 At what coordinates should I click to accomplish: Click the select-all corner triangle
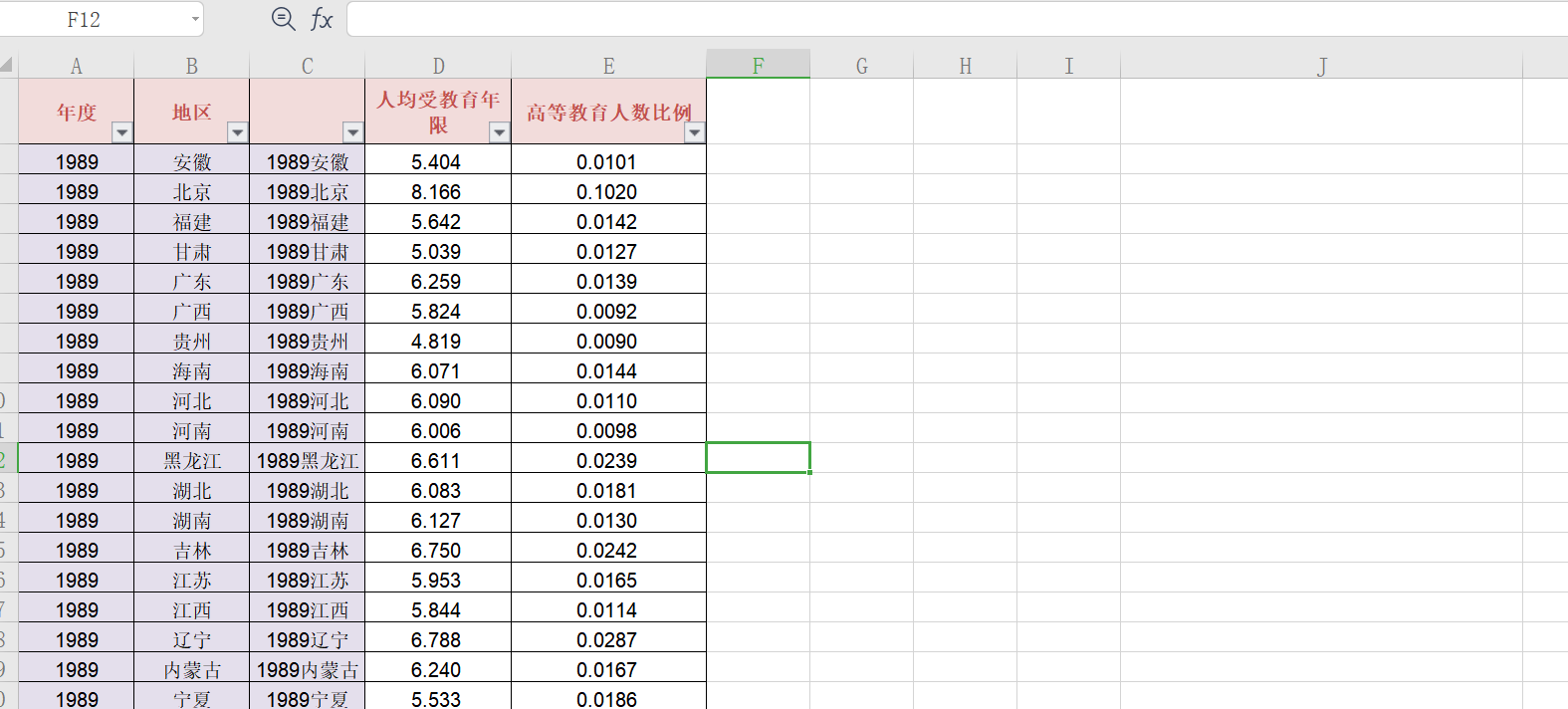[x=7, y=66]
